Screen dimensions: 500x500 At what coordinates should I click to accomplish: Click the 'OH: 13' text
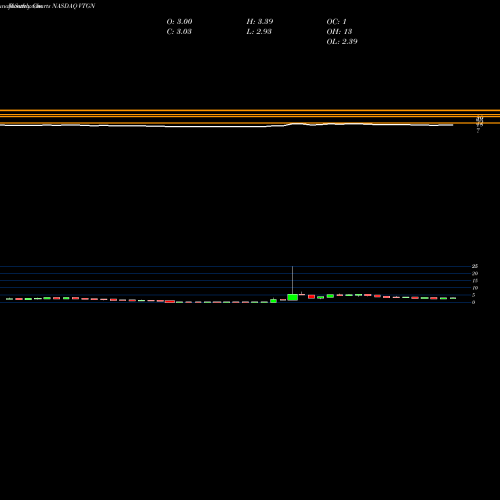(x=339, y=32)
